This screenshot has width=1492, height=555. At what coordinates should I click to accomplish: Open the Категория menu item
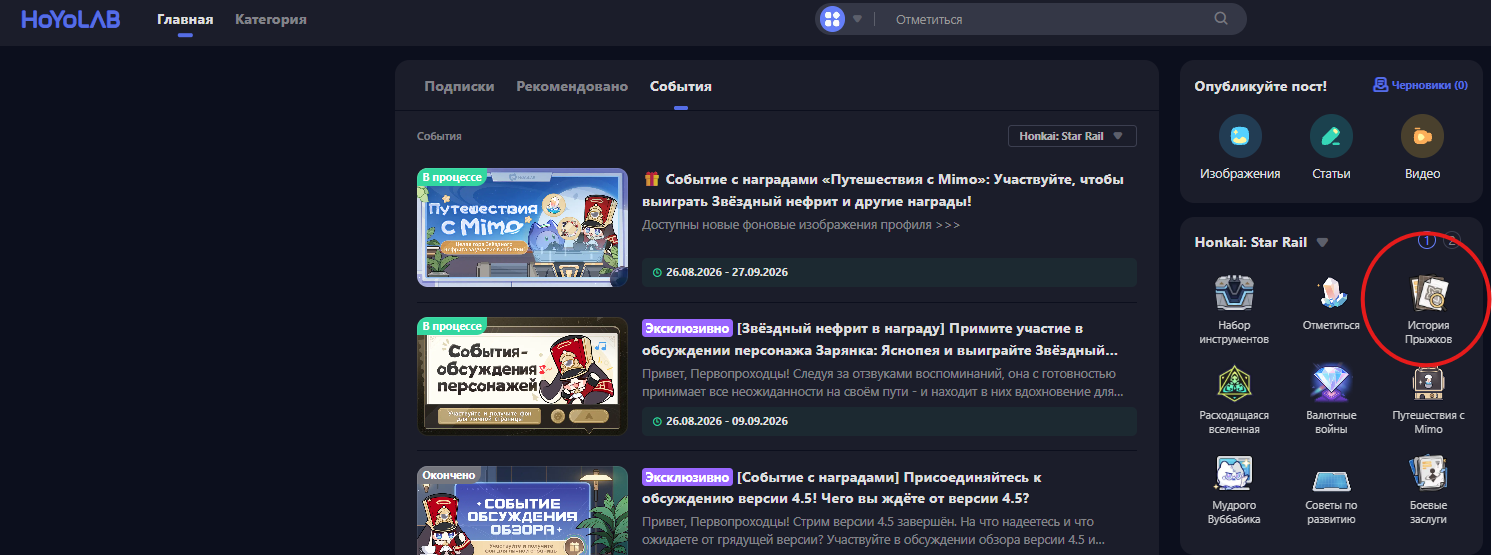(271, 19)
